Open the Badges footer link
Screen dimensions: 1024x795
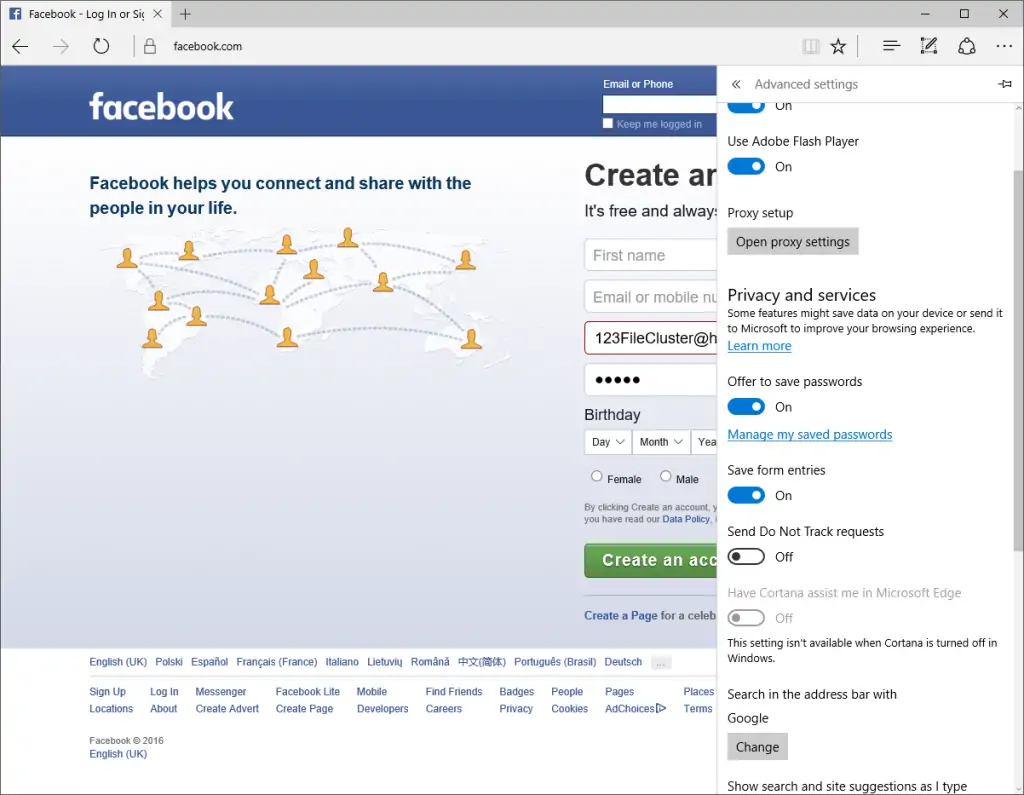click(517, 691)
